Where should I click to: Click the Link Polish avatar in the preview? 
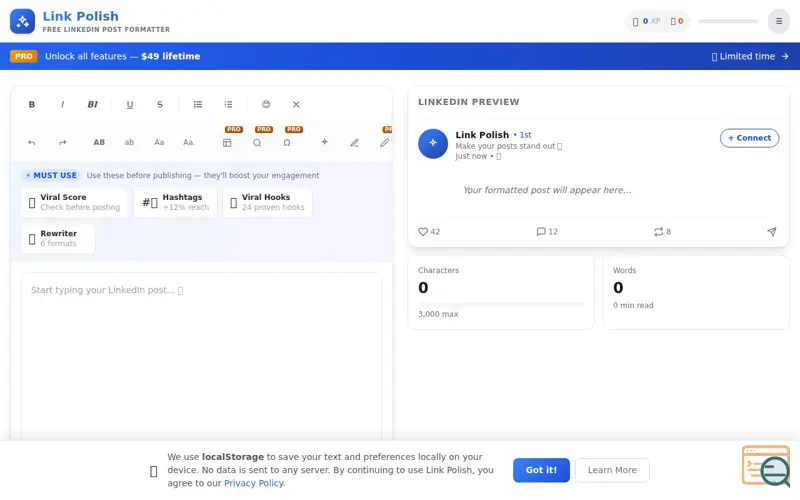pyautogui.click(x=433, y=143)
